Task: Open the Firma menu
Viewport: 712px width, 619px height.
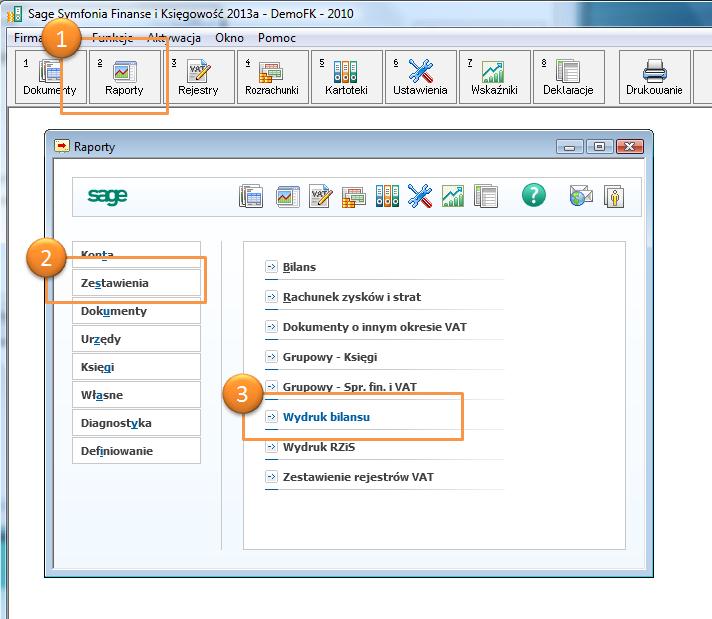Action: (x=27, y=38)
